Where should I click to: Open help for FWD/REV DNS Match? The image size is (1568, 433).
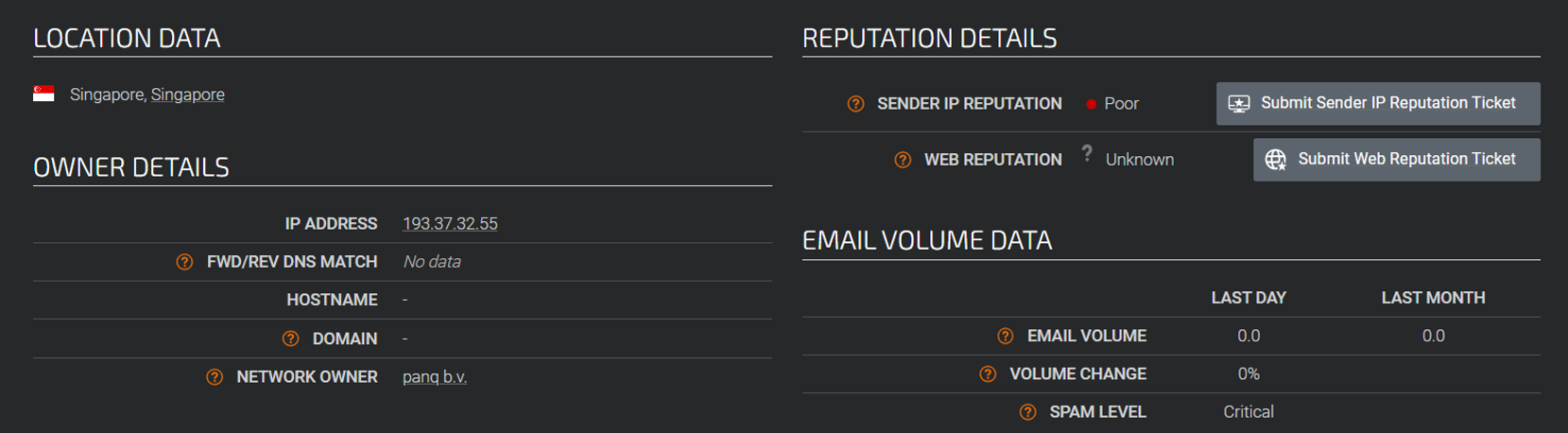tap(184, 262)
